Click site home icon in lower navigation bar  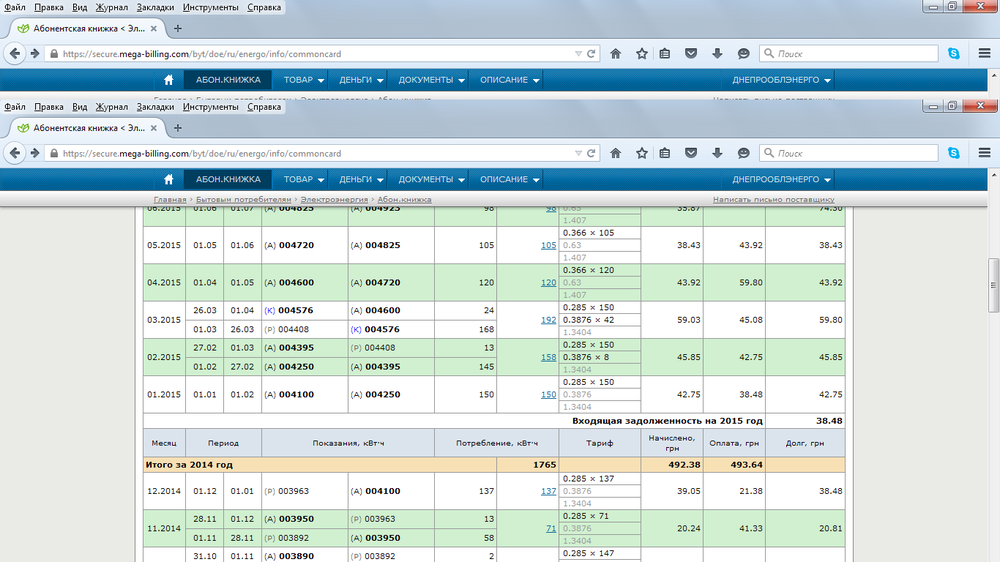click(x=169, y=179)
